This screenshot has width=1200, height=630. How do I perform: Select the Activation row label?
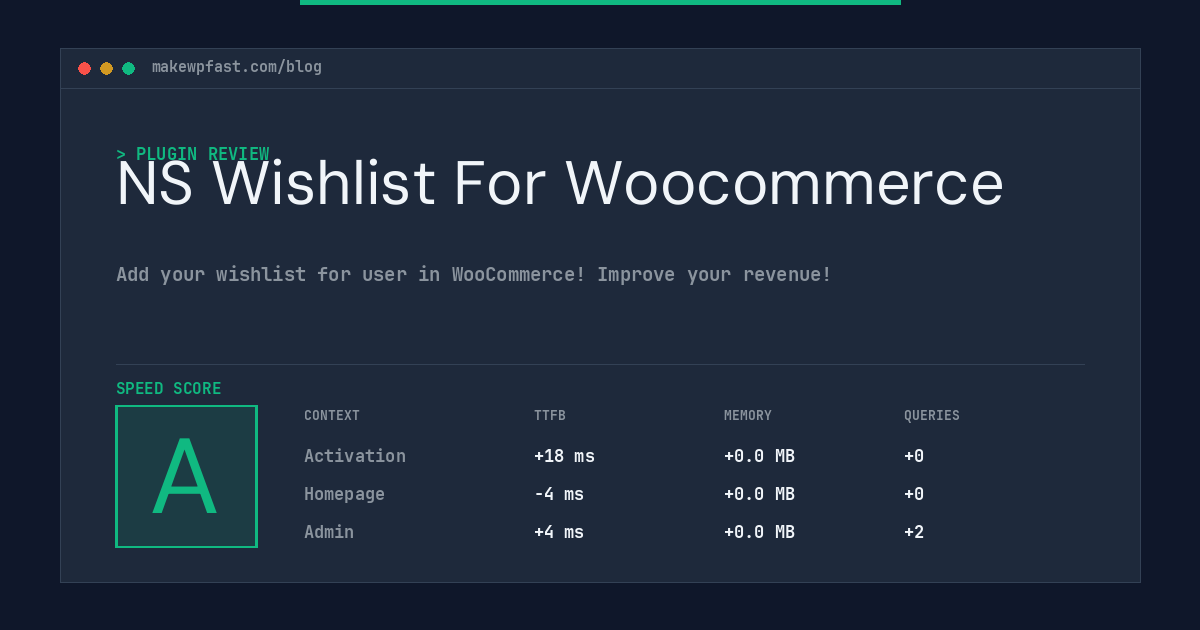[355, 456]
